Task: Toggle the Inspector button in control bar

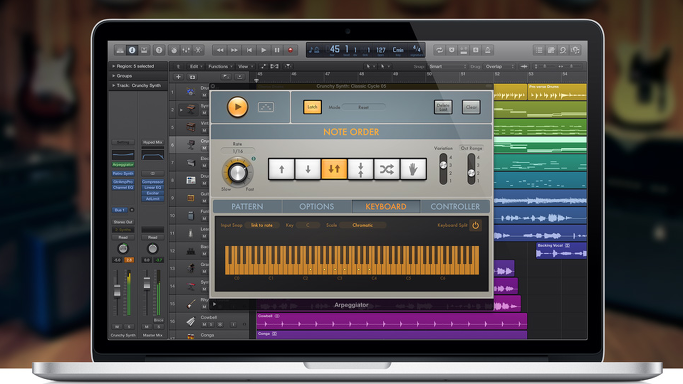Action: coord(132,50)
